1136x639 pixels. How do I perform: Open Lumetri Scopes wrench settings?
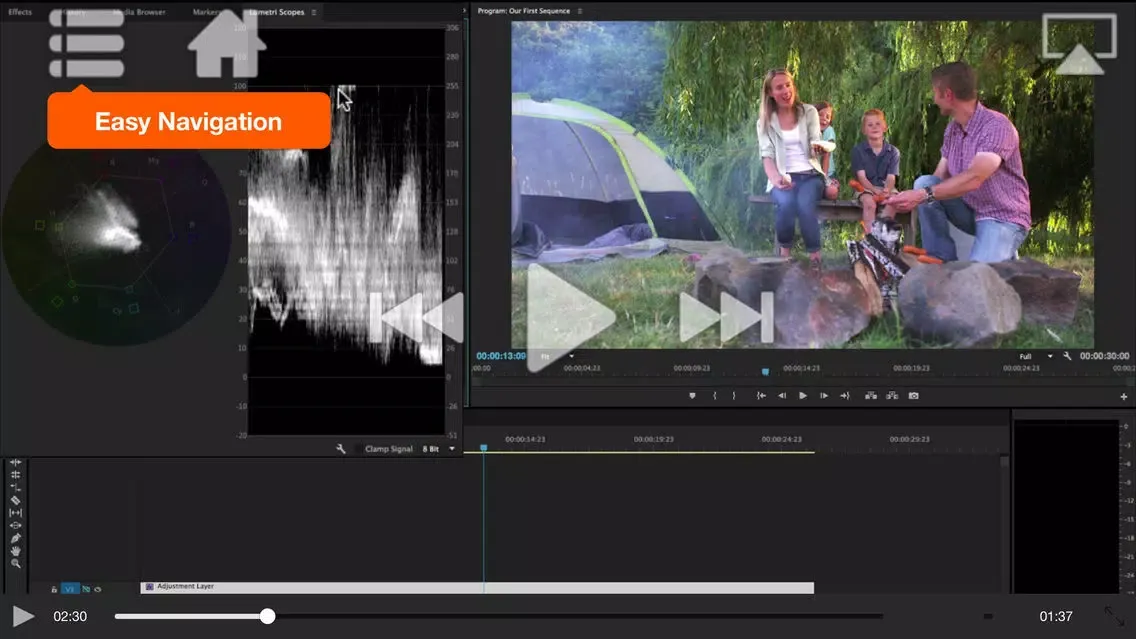[x=341, y=448]
